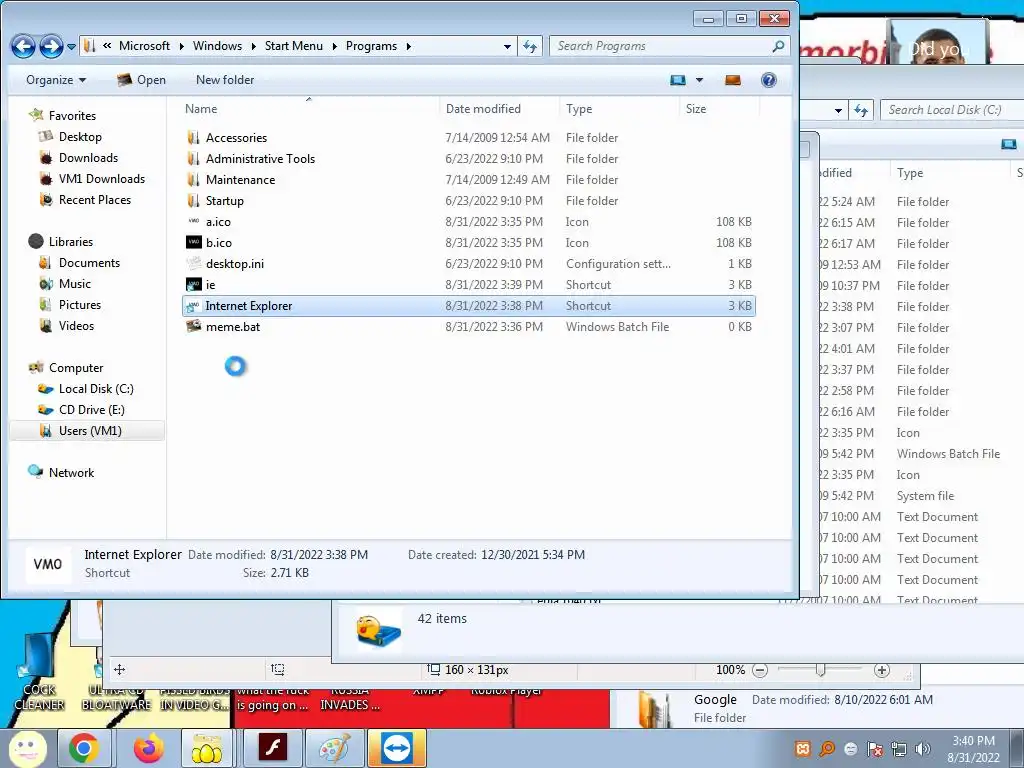Click the Windows breadcrumb

217,46
